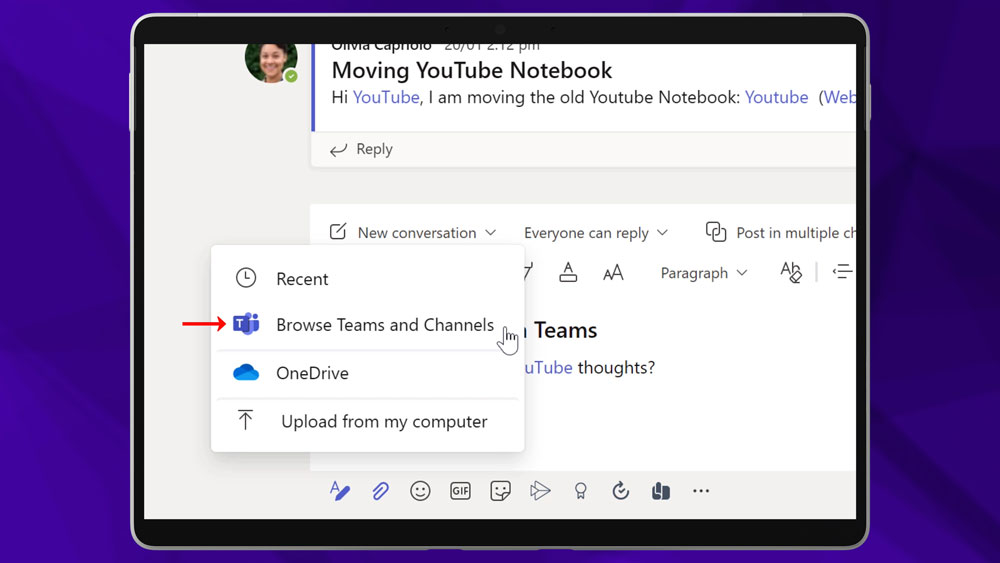The image size is (1000, 563).
Task: Open the New conversation dropdown
Action: coord(413,233)
